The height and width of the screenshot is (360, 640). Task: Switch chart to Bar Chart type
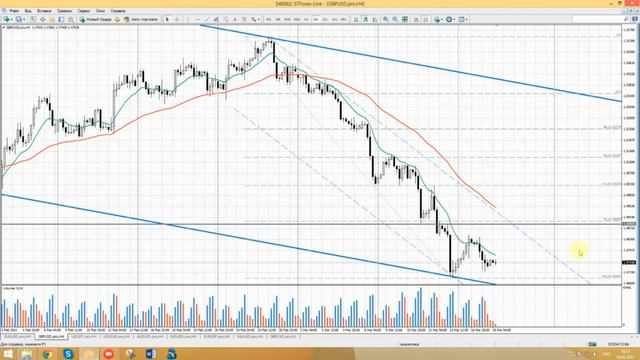point(356,19)
